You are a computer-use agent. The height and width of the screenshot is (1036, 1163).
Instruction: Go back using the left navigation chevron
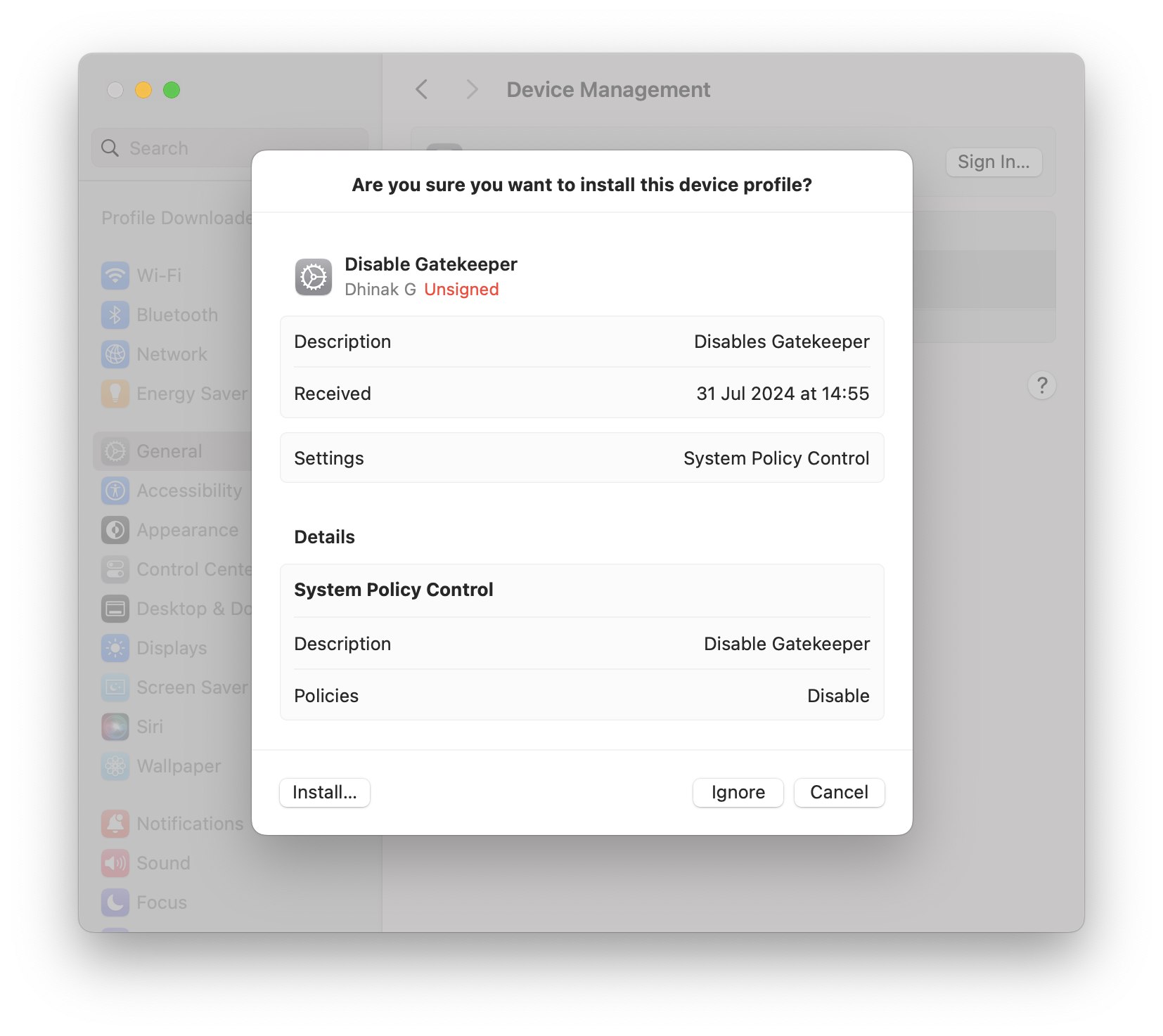pos(421,89)
